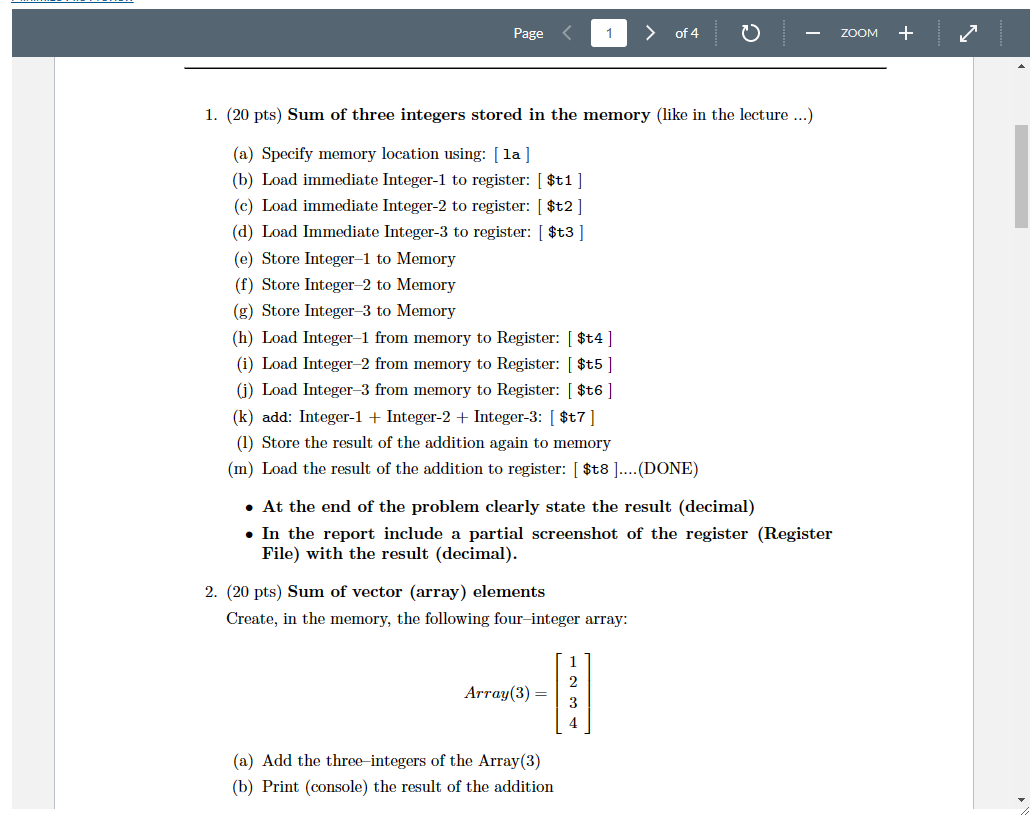1032x815 pixels.
Task: Click the ZOOM toolbar label
Action: 859,32
